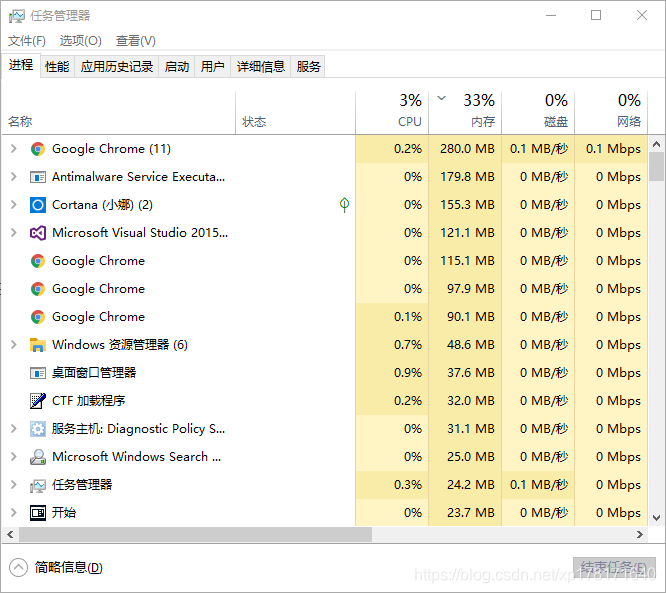Select the CTF 加载程序 row name
Screen dimensions: 666x593
tap(89, 401)
